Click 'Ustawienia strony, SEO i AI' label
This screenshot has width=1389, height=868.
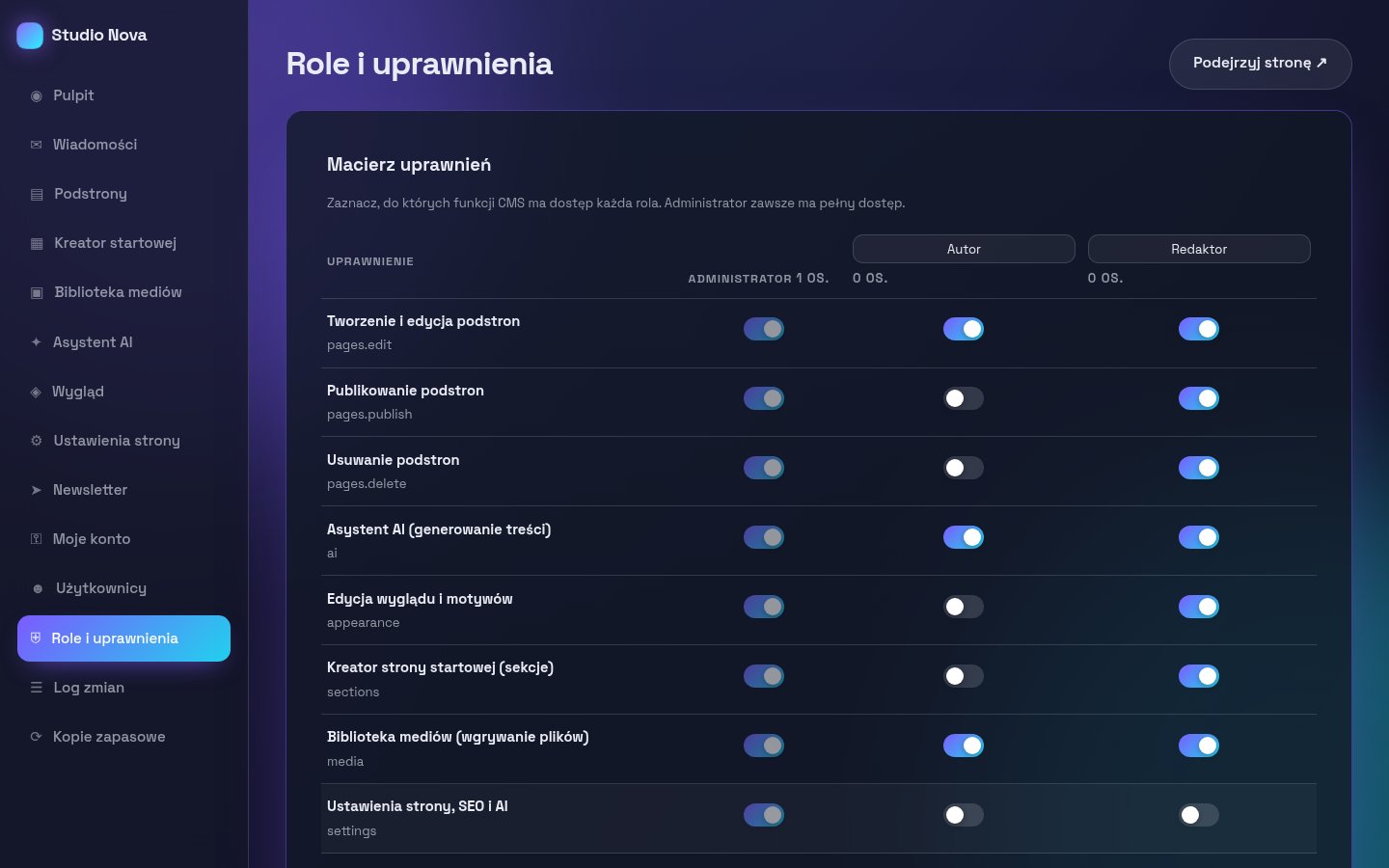(418, 806)
